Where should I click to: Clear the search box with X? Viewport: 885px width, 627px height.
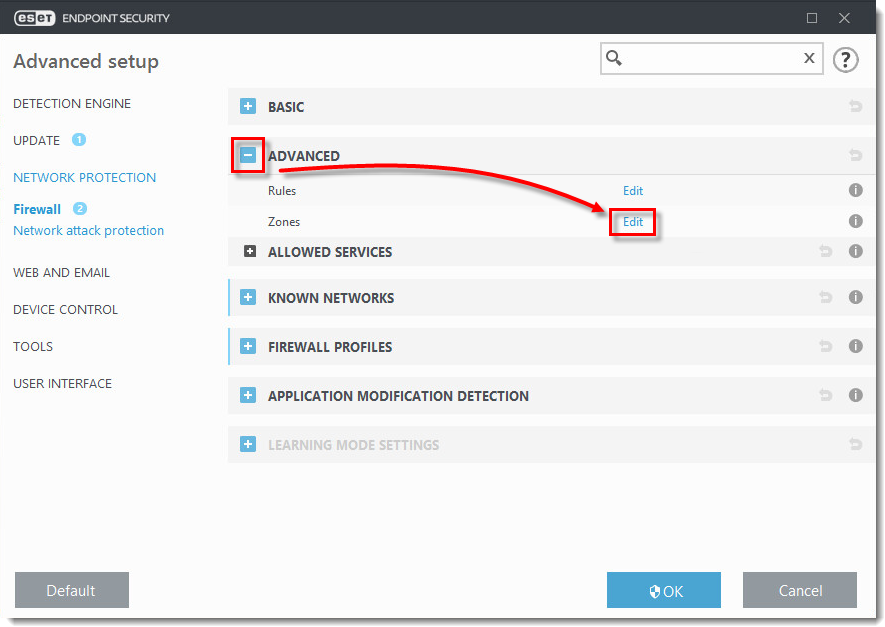click(x=809, y=59)
